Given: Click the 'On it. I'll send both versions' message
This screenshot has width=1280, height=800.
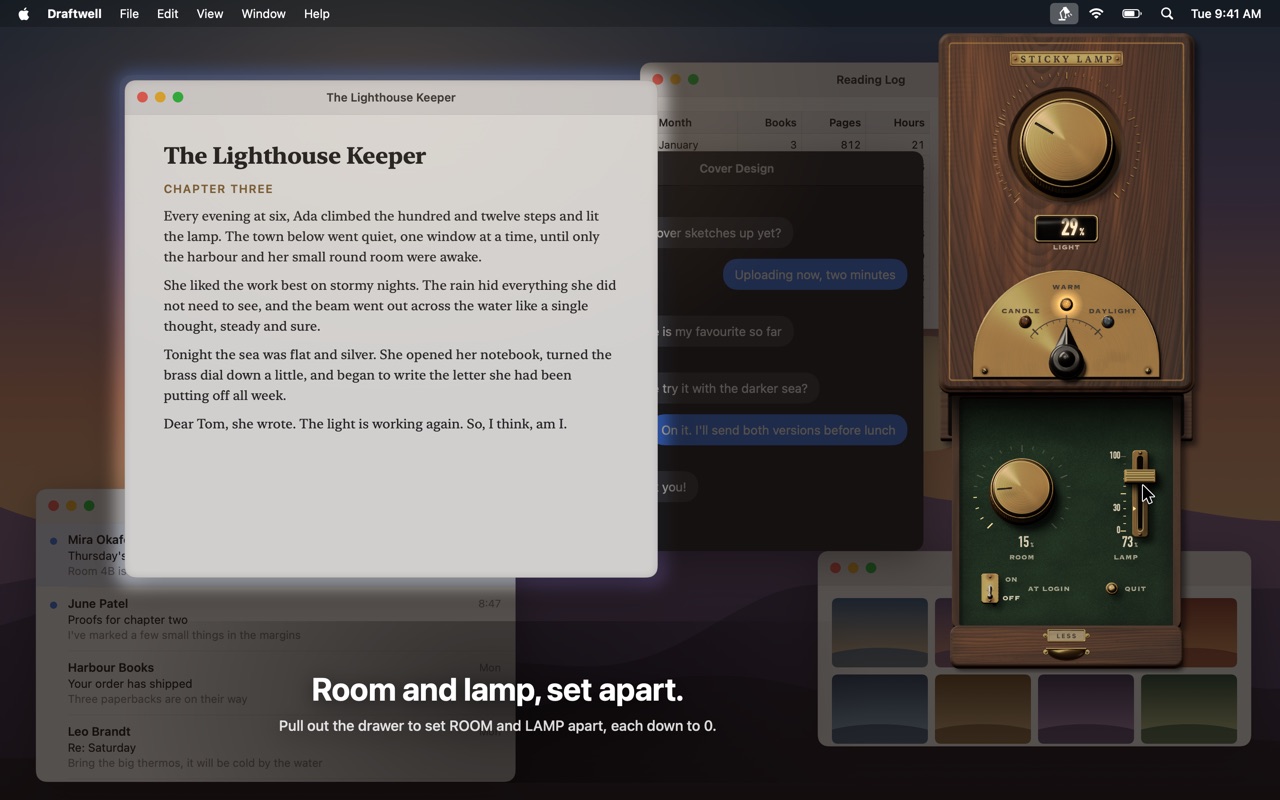Looking at the screenshot, I should coord(783,430).
